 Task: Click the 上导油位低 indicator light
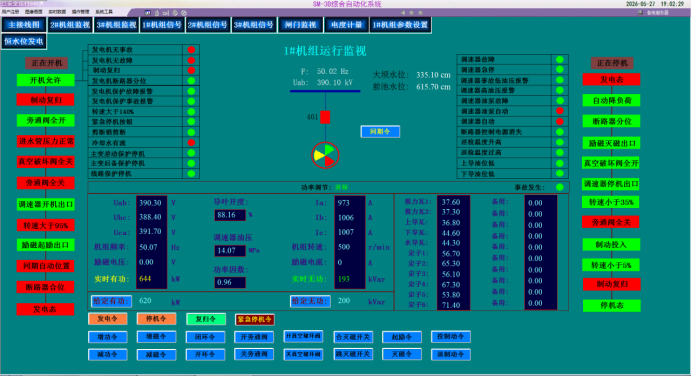coord(560,163)
